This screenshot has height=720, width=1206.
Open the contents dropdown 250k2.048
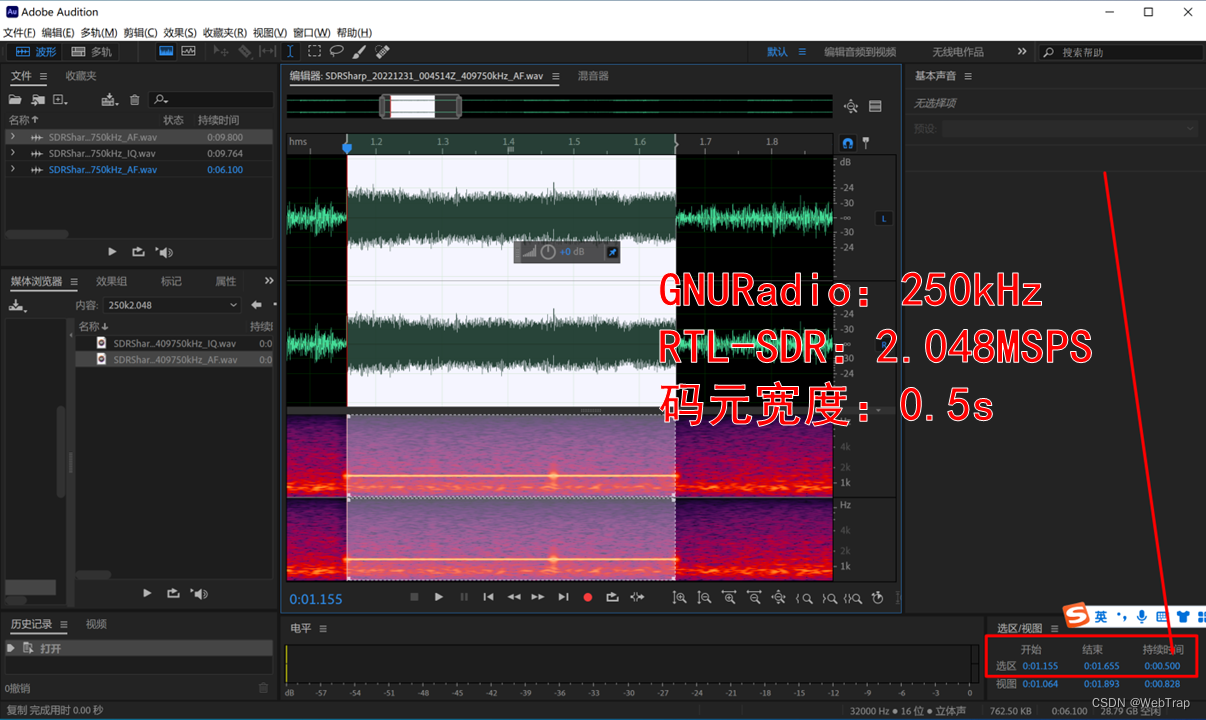[173, 305]
